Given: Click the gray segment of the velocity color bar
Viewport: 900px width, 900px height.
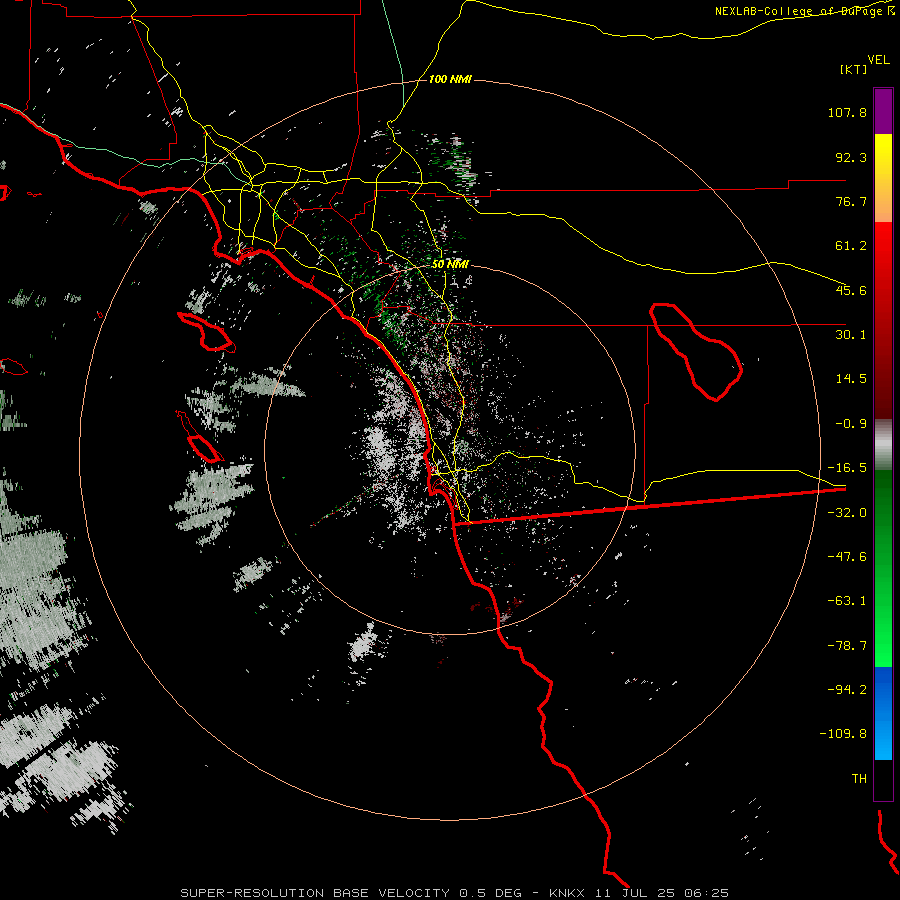Looking at the screenshot, I should click(883, 445).
